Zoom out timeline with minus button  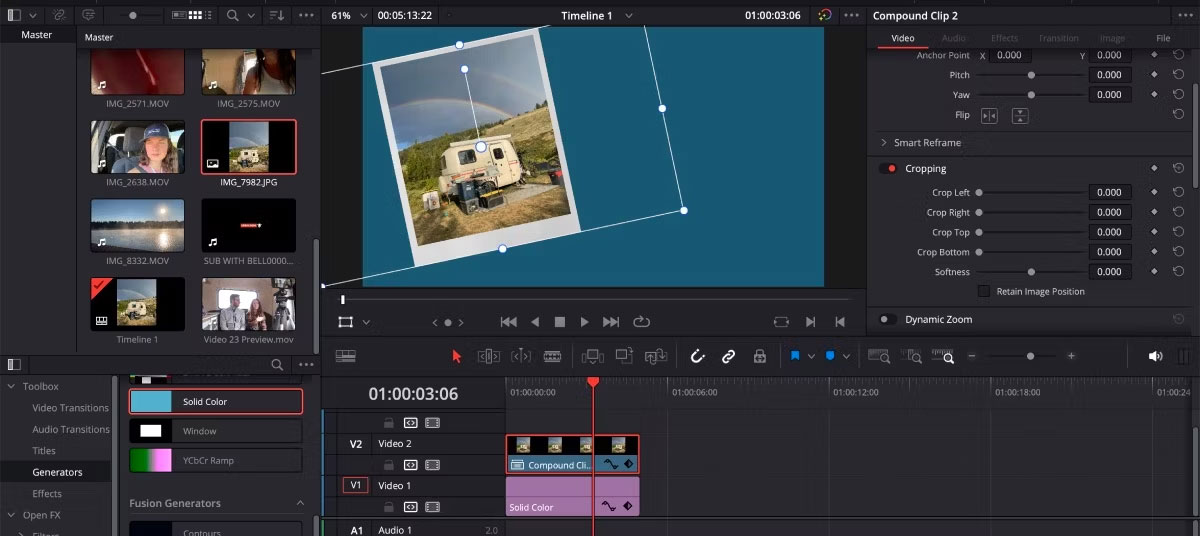point(970,356)
